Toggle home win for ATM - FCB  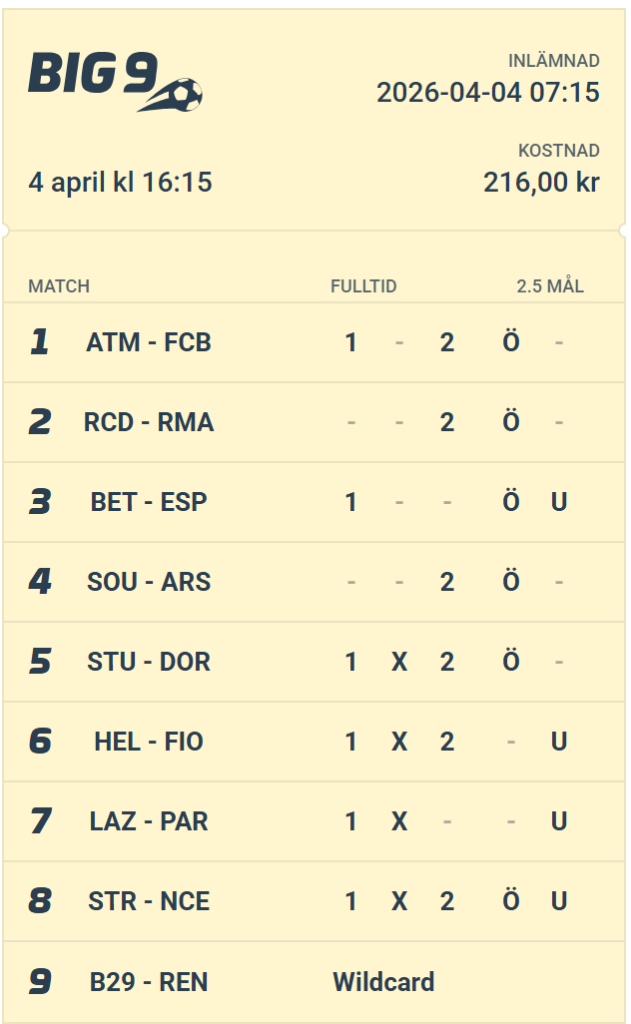pyautogui.click(x=351, y=343)
